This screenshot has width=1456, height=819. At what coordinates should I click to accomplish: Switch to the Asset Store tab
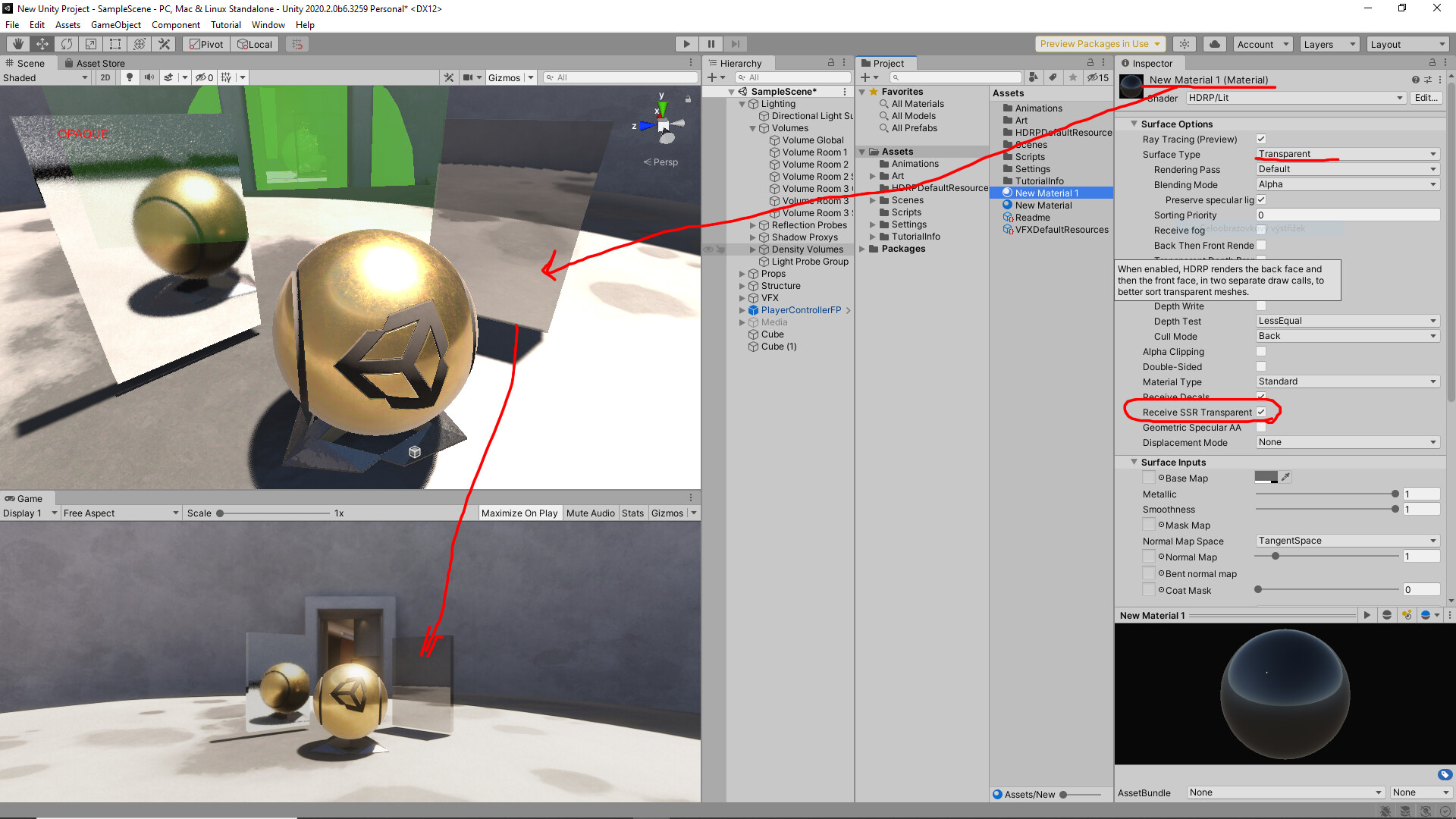tap(95, 64)
